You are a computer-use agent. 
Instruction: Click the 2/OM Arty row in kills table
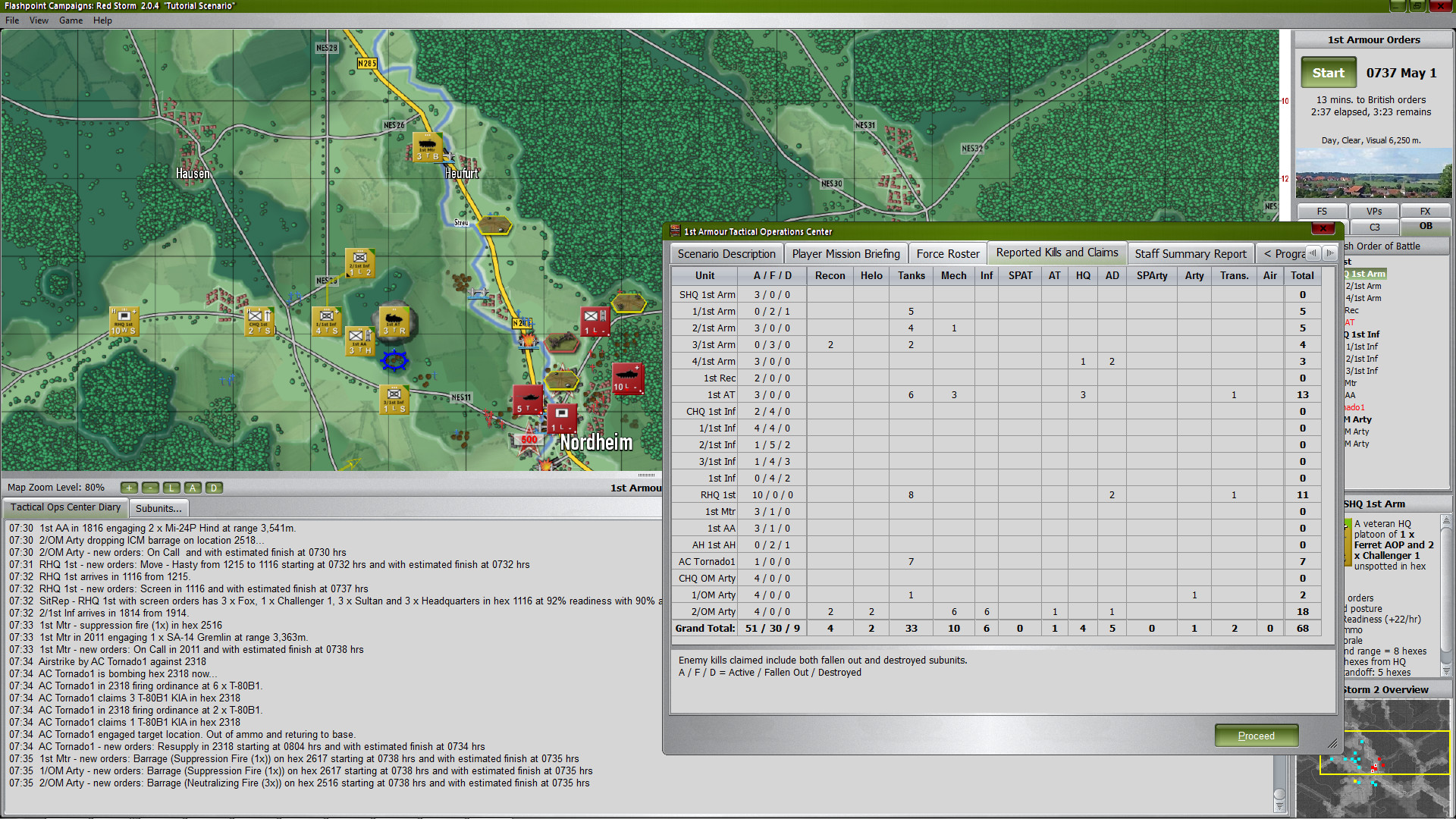[996, 611]
